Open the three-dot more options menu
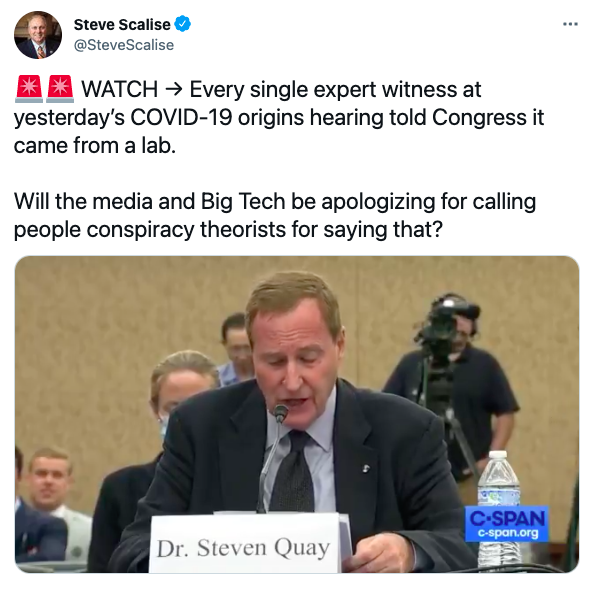This screenshot has width=595, height=591. coord(570,24)
